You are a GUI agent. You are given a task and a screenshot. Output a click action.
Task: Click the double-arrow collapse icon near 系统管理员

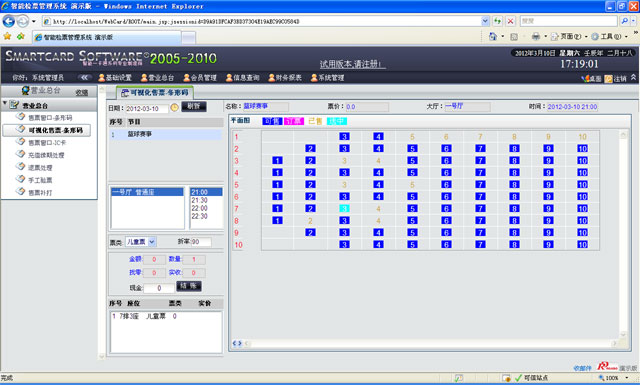click(84, 77)
